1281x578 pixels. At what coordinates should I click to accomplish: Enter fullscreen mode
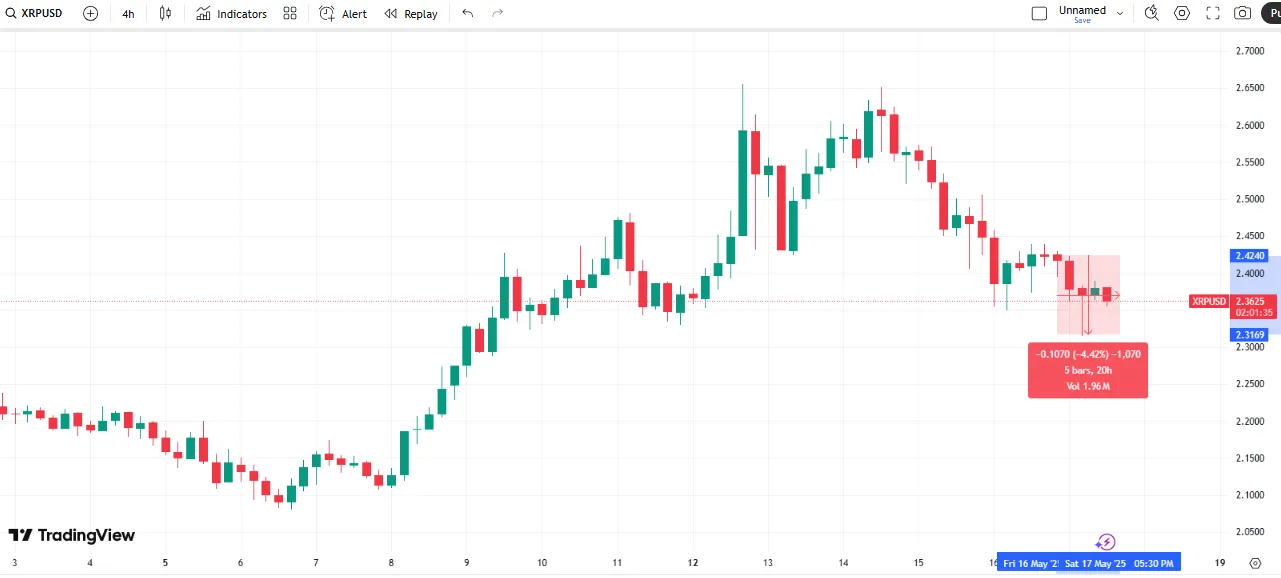tap(1212, 13)
